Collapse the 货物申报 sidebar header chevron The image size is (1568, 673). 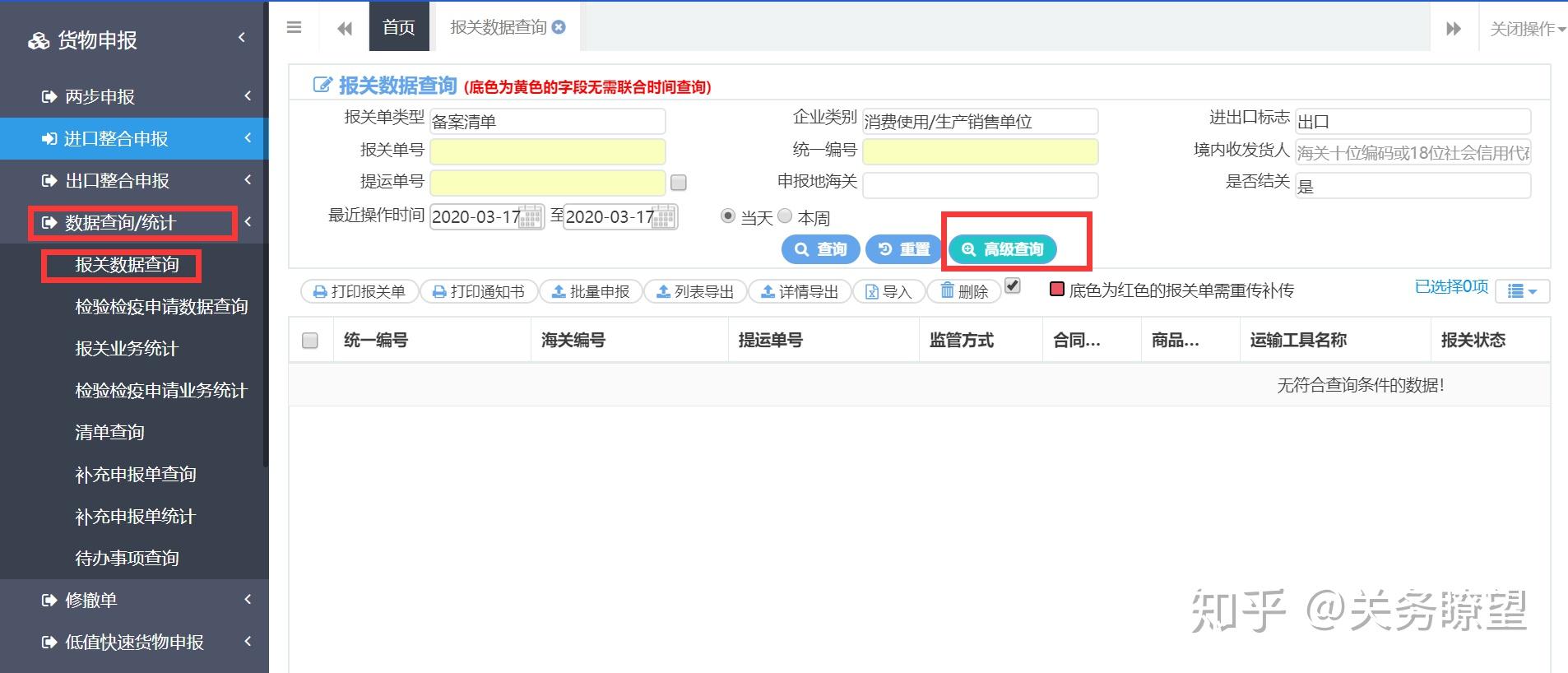(x=242, y=37)
